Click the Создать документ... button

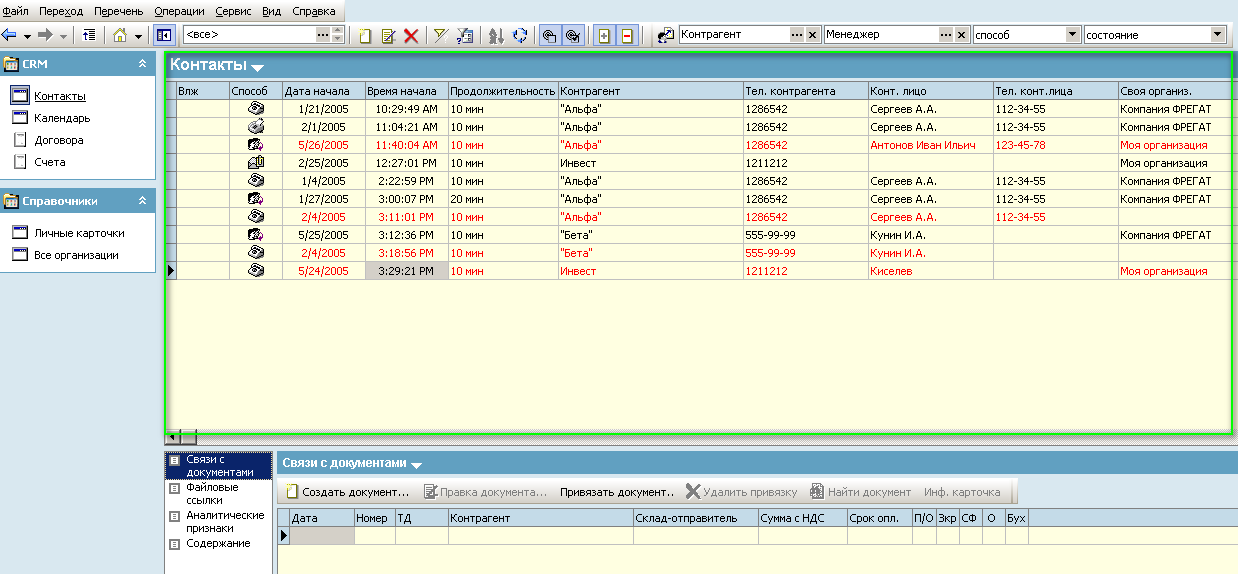(x=347, y=492)
